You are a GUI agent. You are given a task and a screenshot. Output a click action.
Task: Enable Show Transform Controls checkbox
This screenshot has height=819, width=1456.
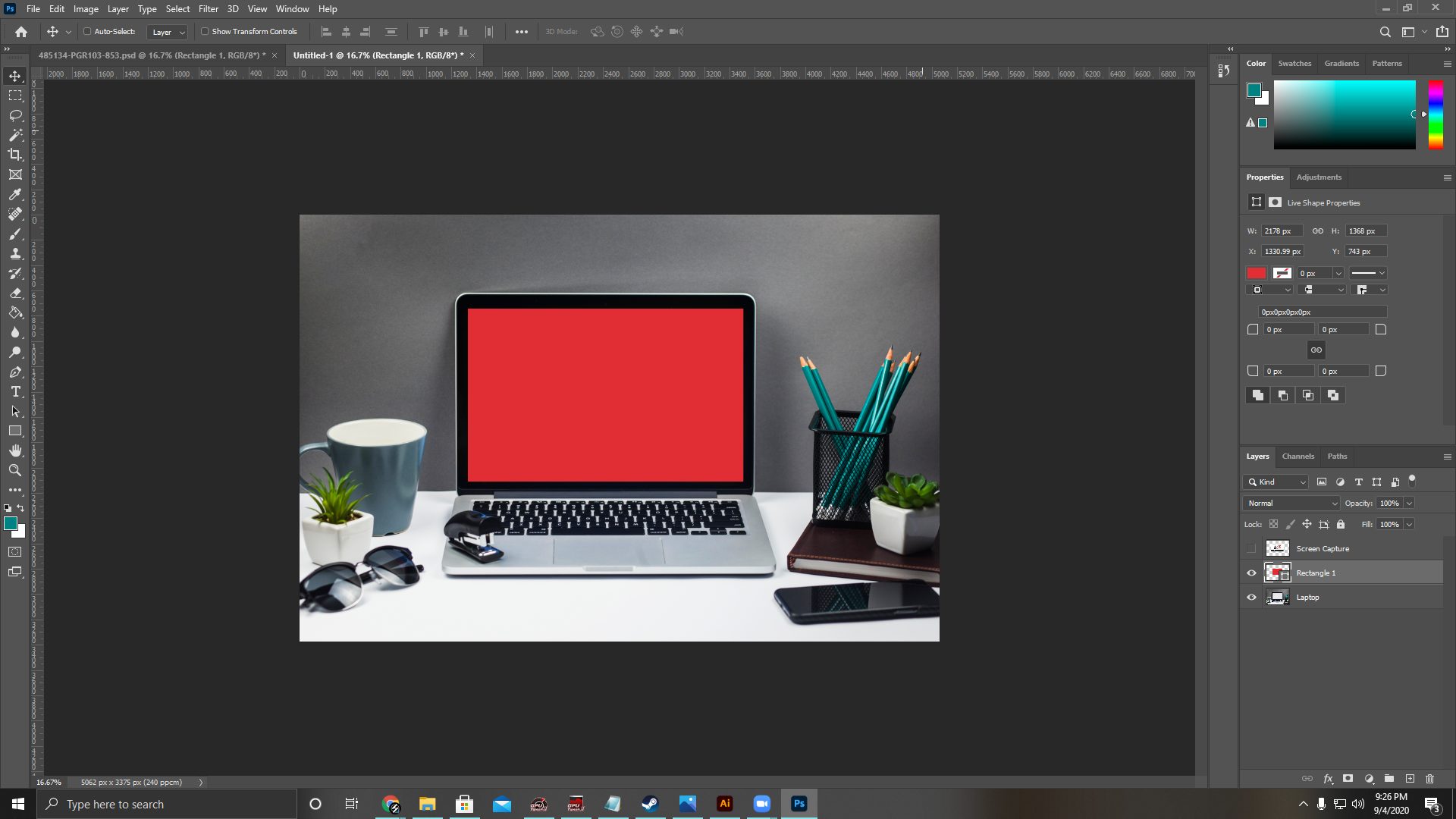click(205, 32)
